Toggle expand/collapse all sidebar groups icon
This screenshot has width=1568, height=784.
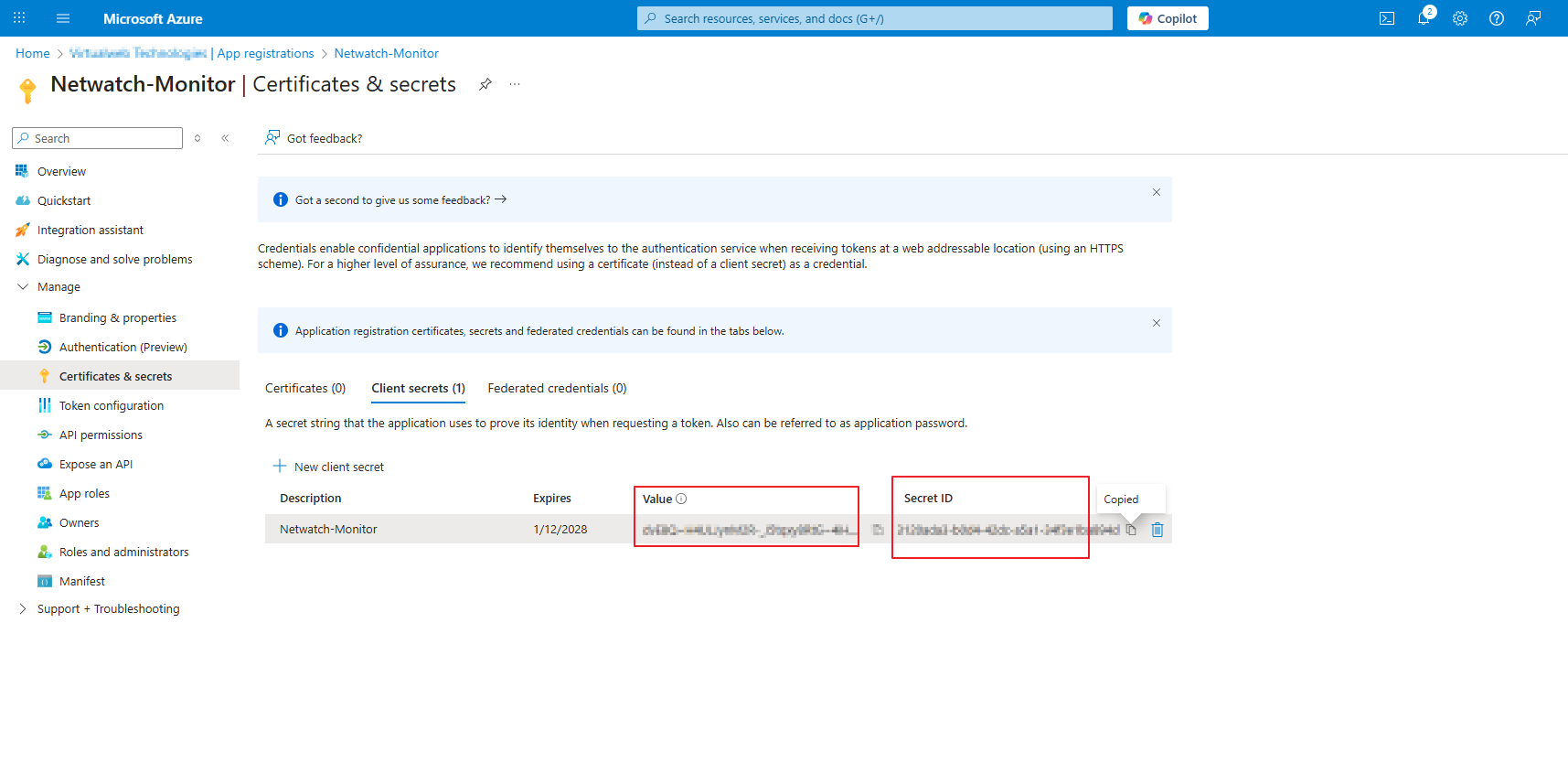point(197,138)
